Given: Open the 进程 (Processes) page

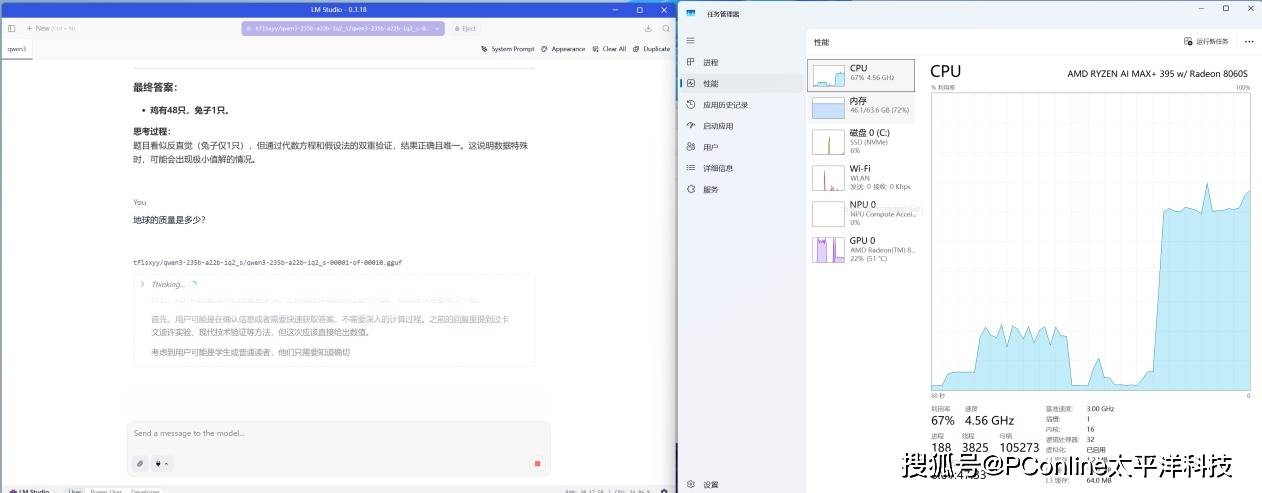Looking at the screenshot, I should pyautogui.click(x=710, y=62).
